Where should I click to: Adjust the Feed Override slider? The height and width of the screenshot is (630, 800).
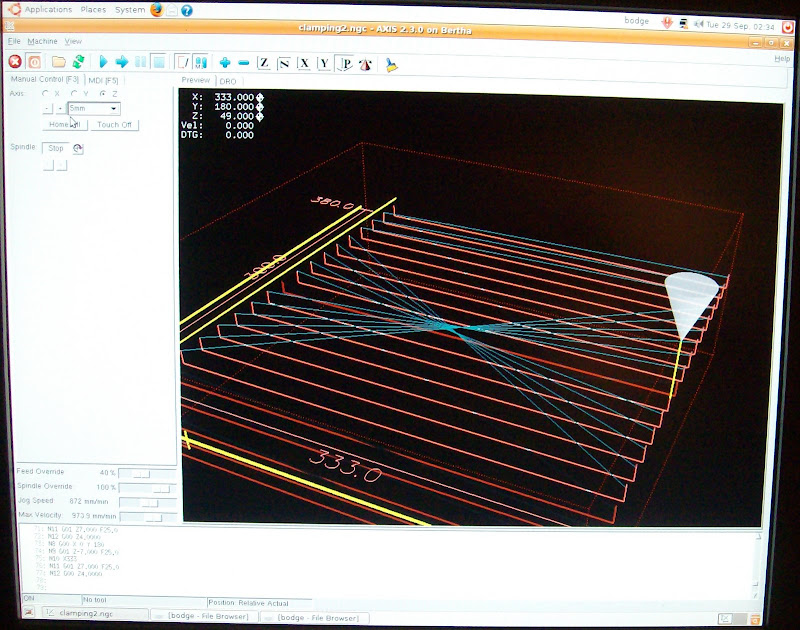click(x=140, y=473)
